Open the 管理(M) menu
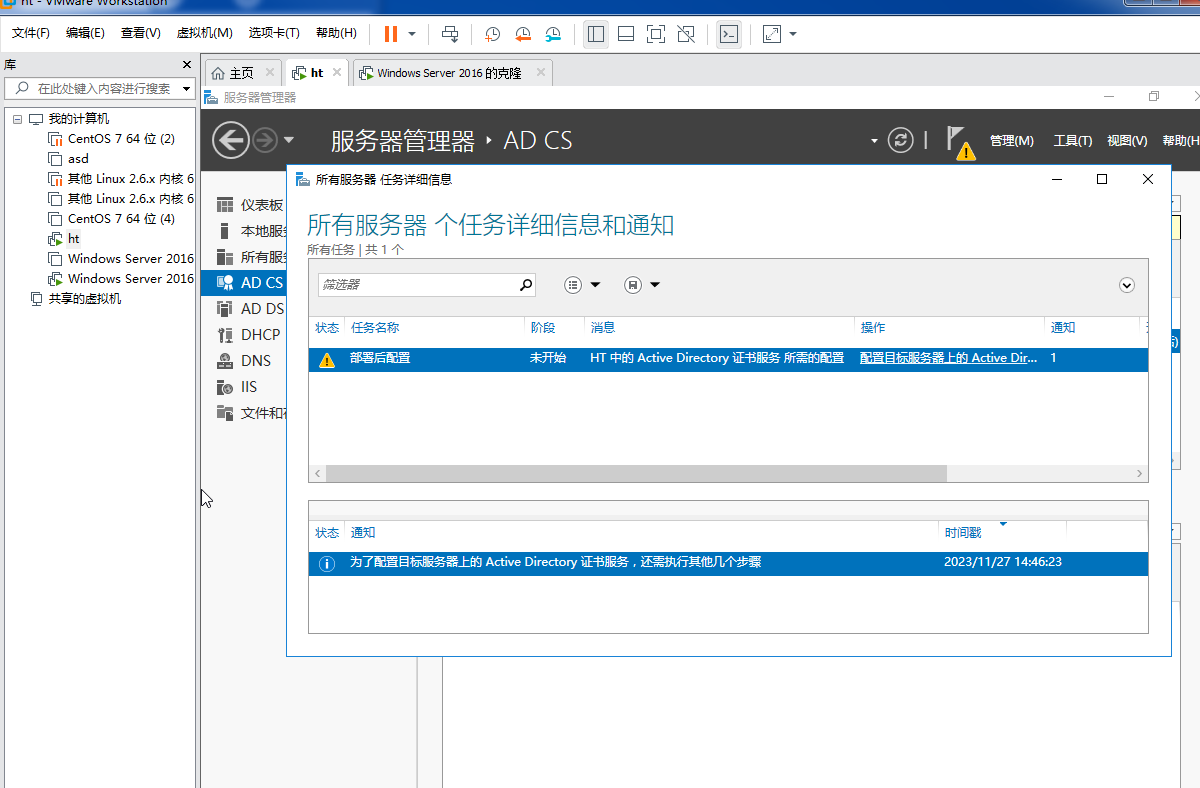Image resolution: width=1200 pixels, height=788 pixels. [x=1011, y=141]
